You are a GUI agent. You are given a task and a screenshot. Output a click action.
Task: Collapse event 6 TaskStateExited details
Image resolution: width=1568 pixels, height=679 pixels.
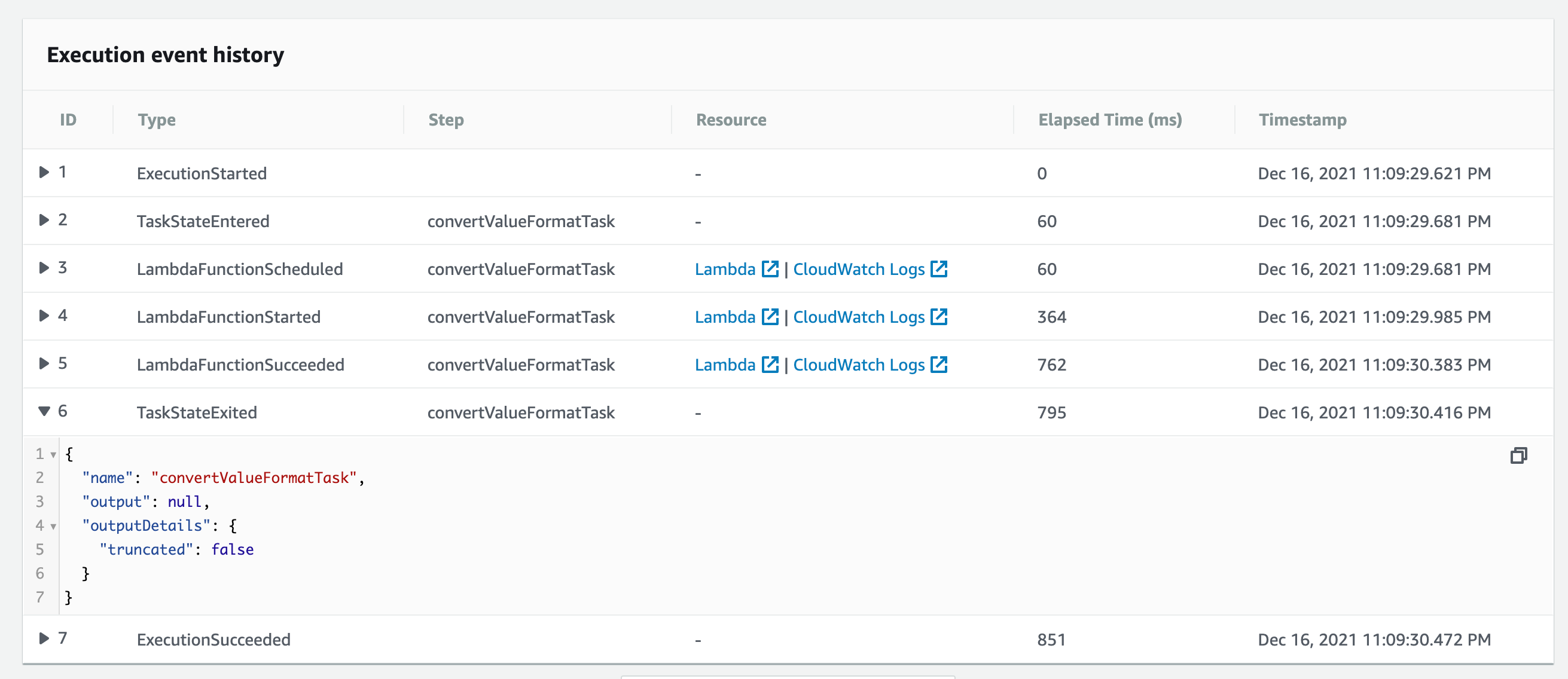(44, 411)
